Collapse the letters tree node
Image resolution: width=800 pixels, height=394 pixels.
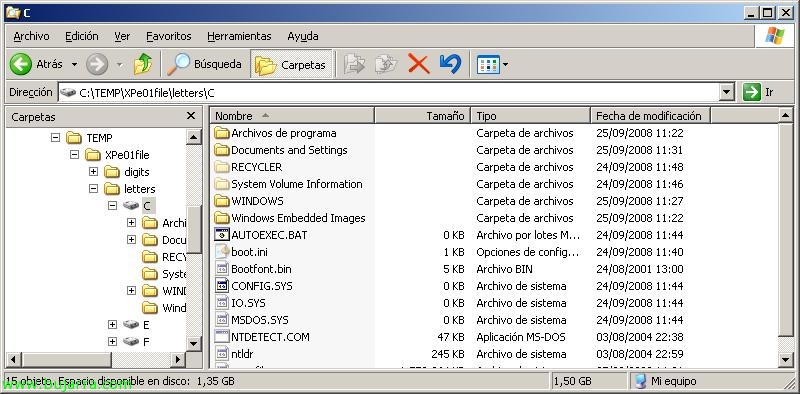click(x=93, y=189)
